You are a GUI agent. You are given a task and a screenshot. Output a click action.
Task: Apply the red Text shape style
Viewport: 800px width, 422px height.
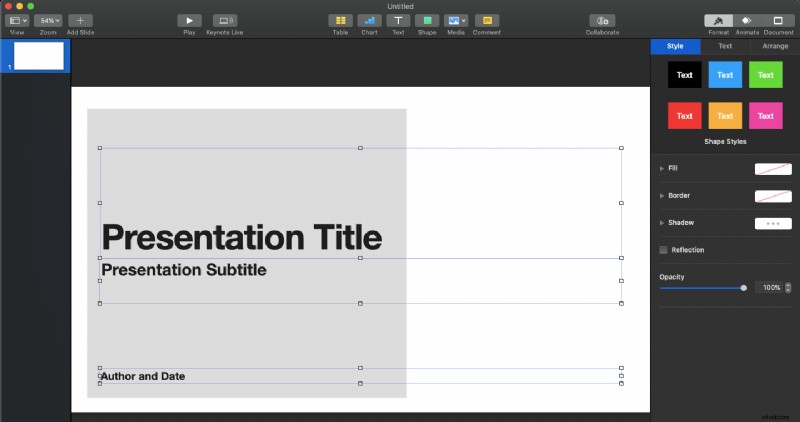[685, 115]
